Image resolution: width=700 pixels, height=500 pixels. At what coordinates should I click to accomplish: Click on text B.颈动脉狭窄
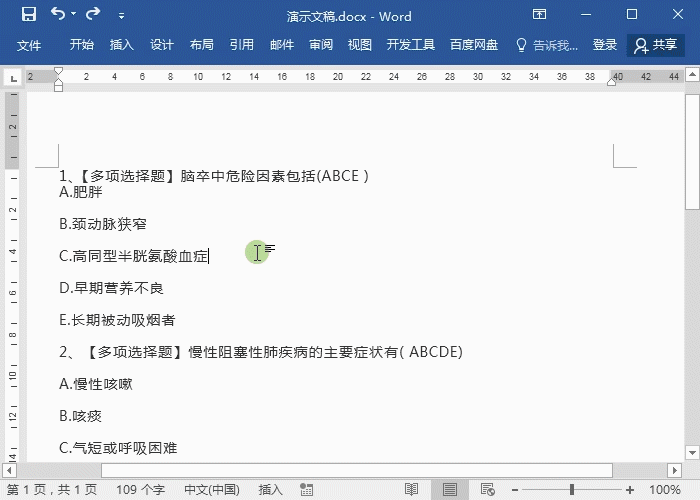pos(103,224)
